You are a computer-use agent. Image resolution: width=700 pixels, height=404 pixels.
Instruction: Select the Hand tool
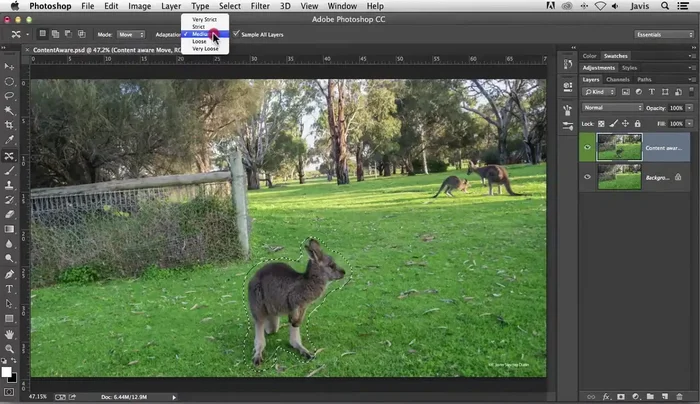pos(9,333)
